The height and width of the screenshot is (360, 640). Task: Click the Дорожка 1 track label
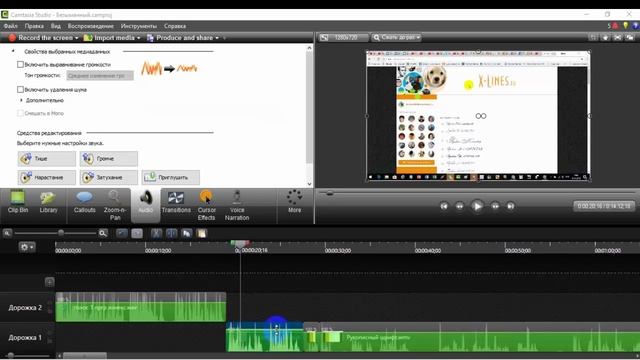point(25,338)
